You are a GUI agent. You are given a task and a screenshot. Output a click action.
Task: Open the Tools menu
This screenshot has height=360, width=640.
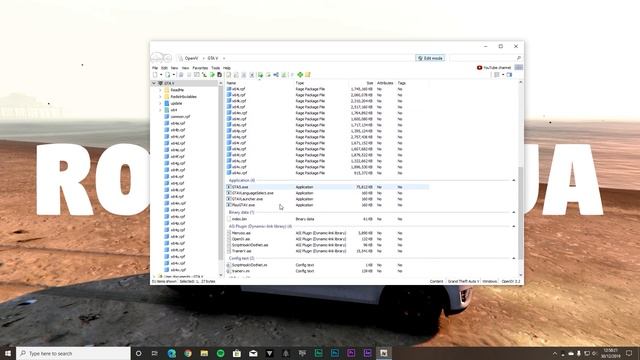[x=216, y=68]
